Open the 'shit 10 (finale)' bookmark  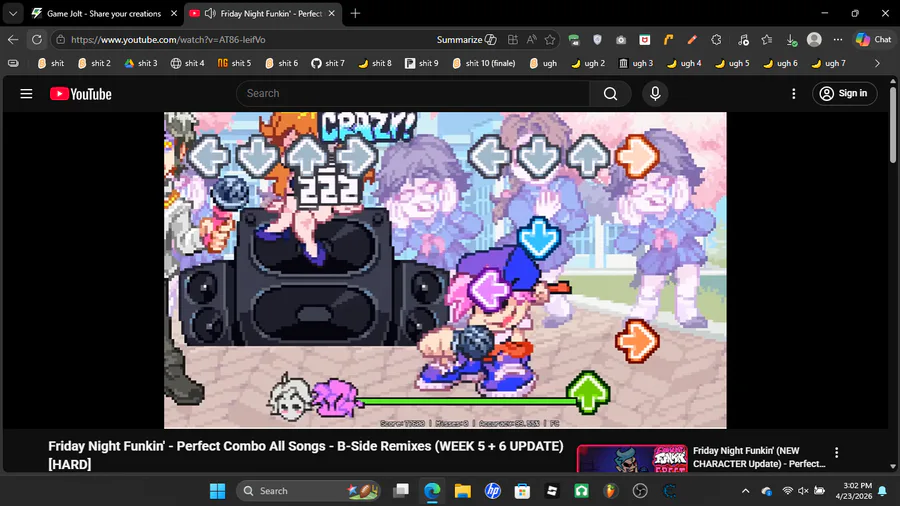[484, 63]
